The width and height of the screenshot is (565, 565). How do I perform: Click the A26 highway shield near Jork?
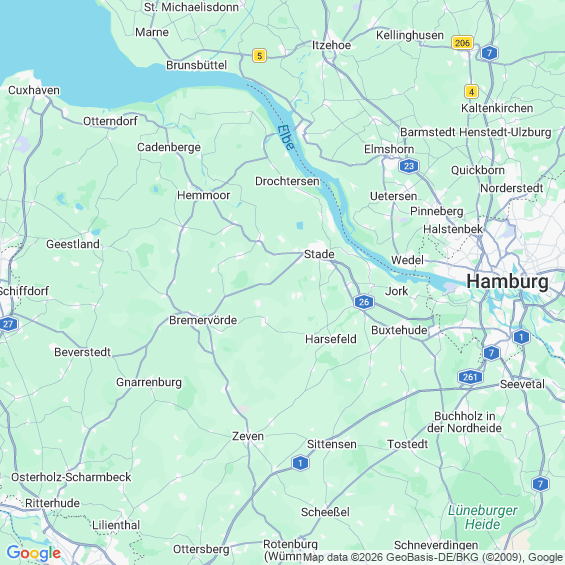(364, 302)
